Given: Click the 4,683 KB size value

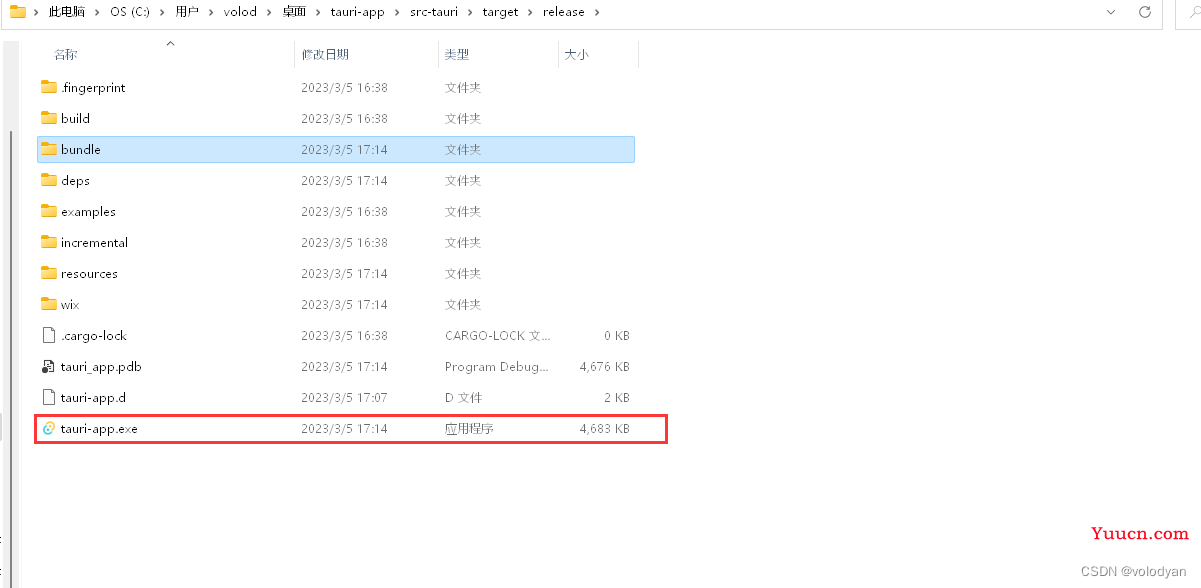Looking at the screenshot, I should (x=604, y=428).
